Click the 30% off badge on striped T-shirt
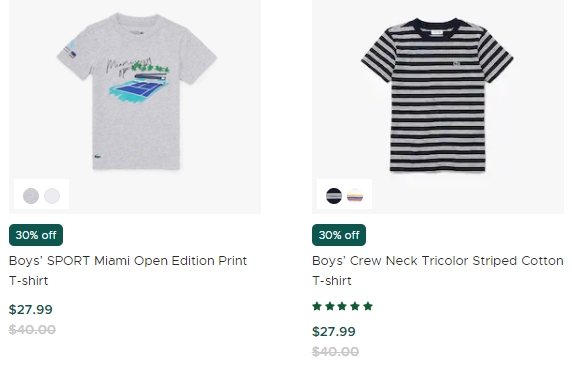Viewport: 572px width, 365px height. (x=339, y=235)
